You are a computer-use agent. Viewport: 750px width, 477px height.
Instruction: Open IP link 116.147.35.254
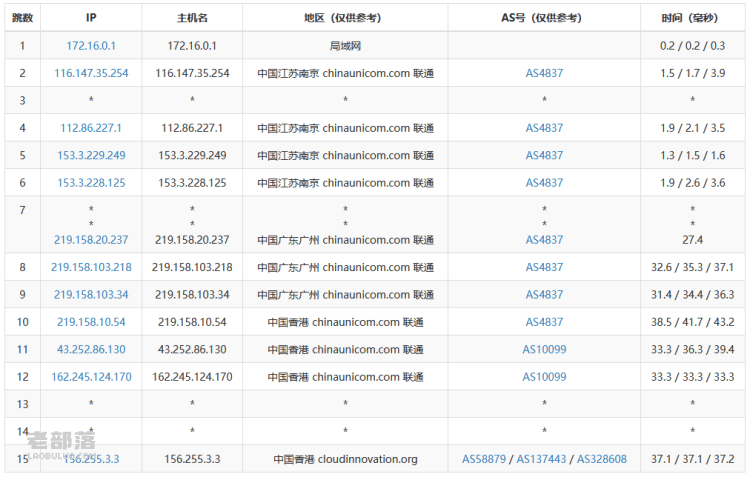91,73
